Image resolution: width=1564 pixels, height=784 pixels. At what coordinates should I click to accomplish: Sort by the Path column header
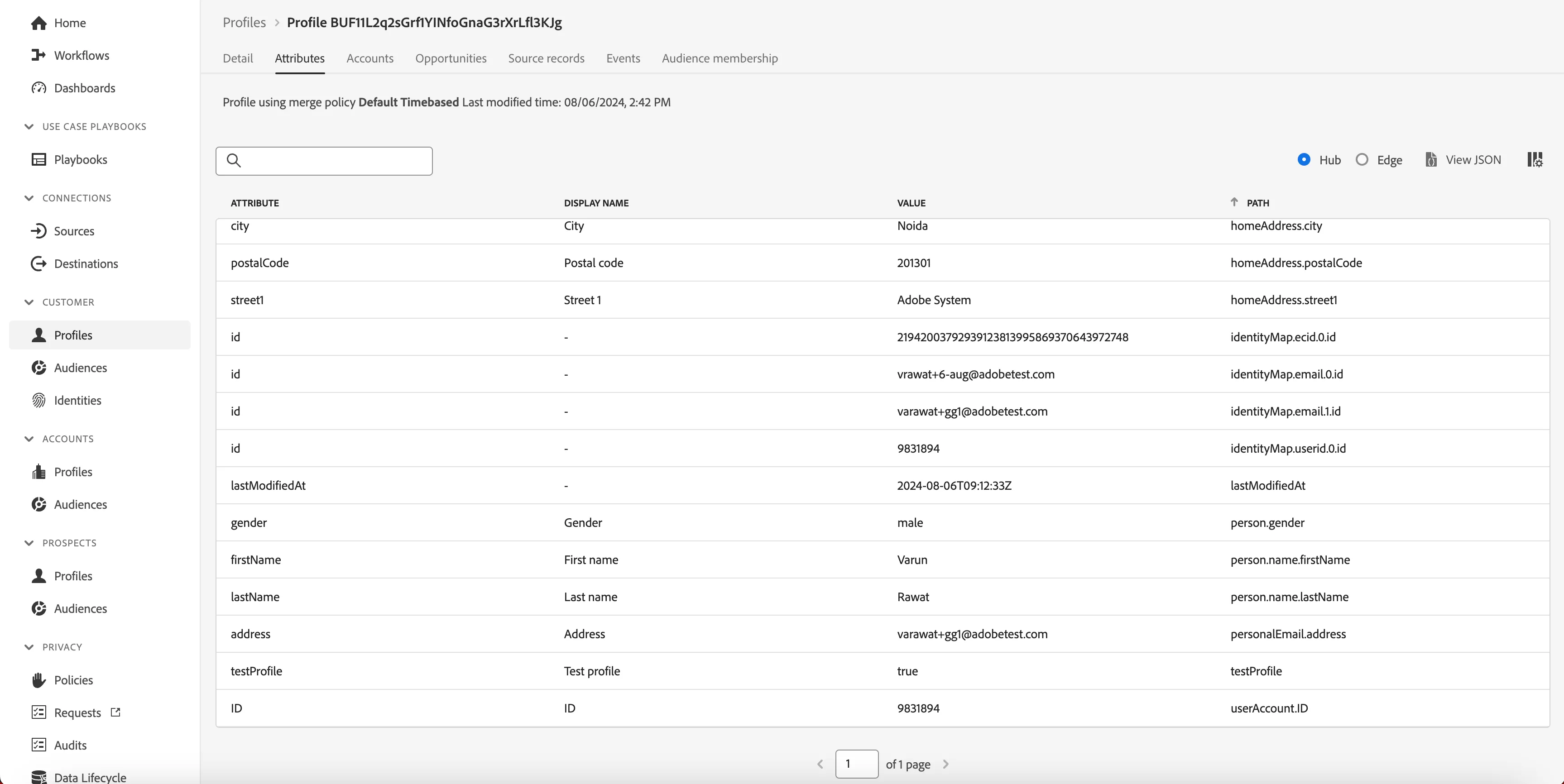pyautogui.click(x=1257, y=203)
